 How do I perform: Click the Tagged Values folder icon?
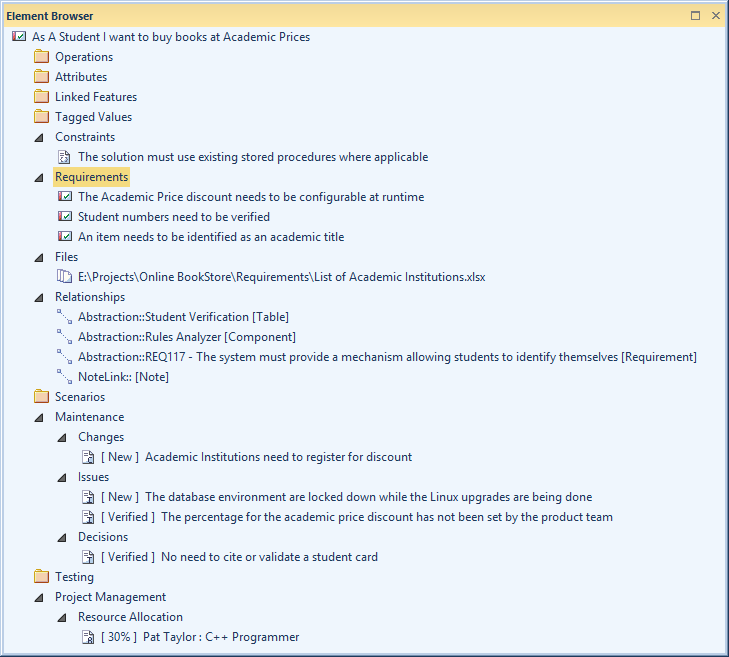tap(41, 117)
